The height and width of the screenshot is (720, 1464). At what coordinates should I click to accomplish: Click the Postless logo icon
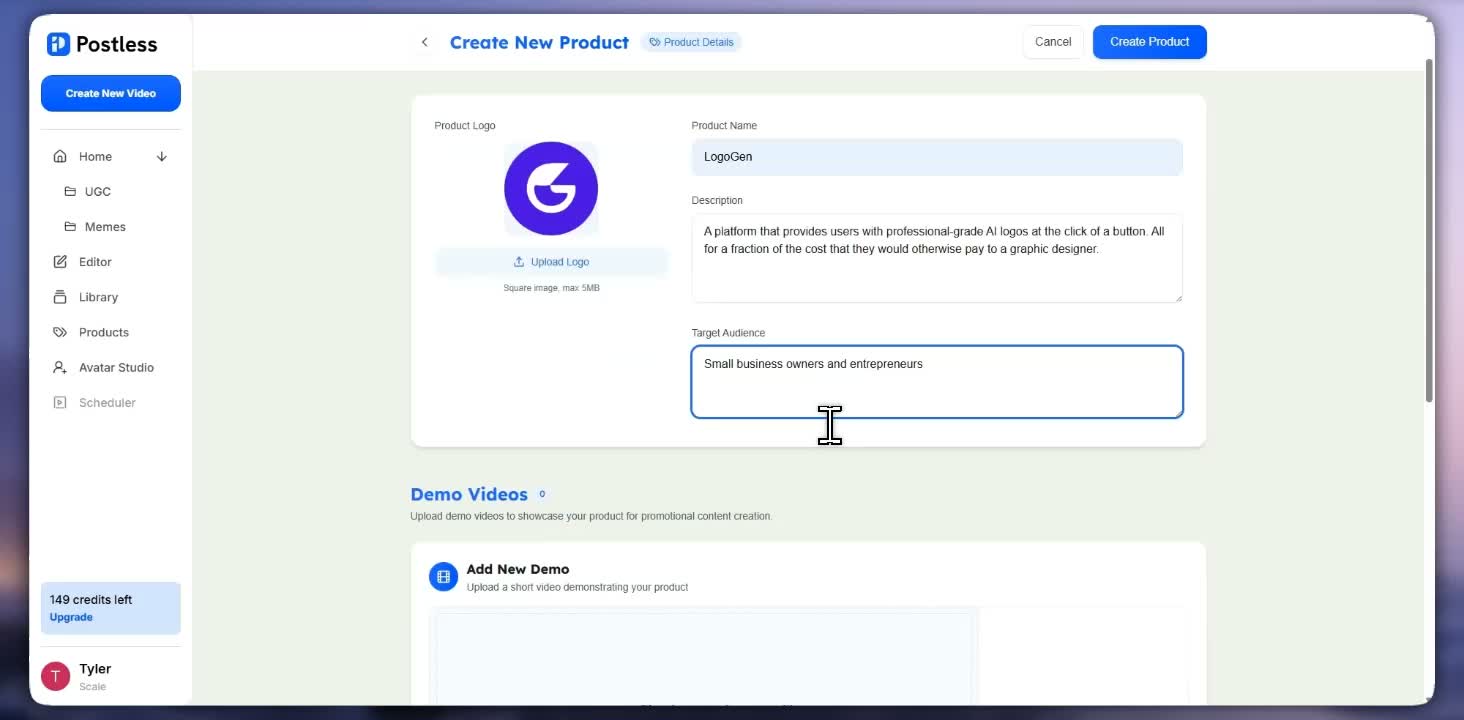click(58, 44)
